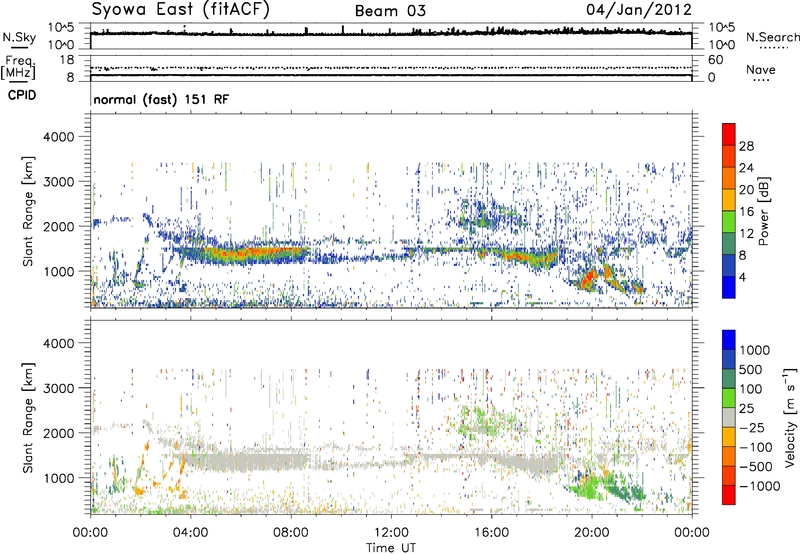Viewport: 800px width, 554px height.
Task: Click the "4000" range tick of power panel
Action: coord(58,137)
